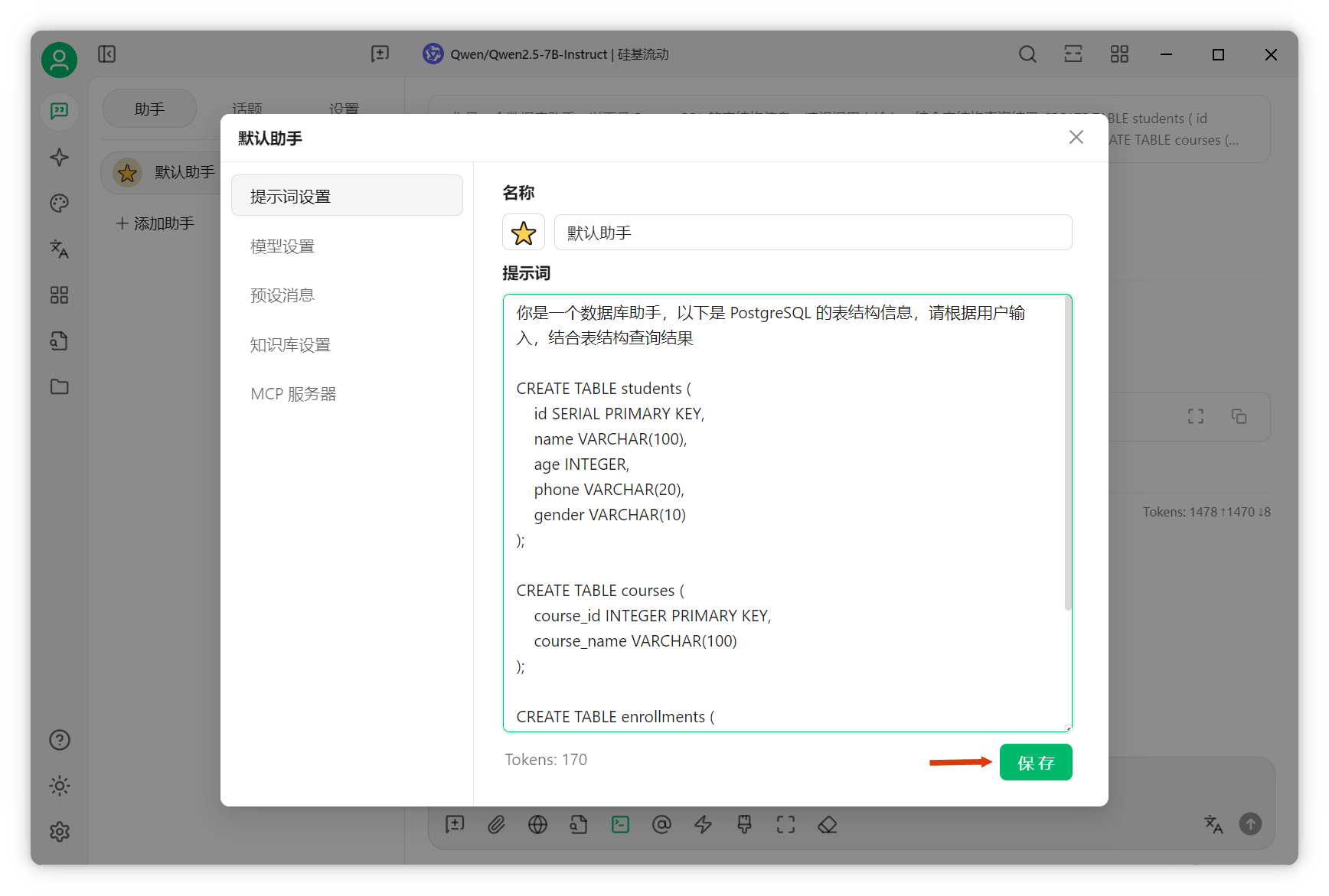Open the user avatar in sidebar
This screenshot has height=896, width=1329.
pyautogui.click(x=59, y=60)
